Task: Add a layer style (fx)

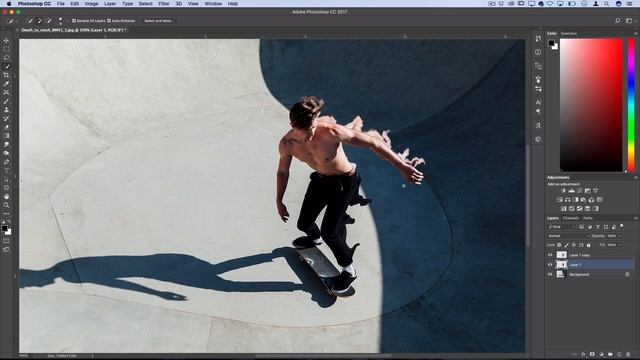Action: click(583, 355)
